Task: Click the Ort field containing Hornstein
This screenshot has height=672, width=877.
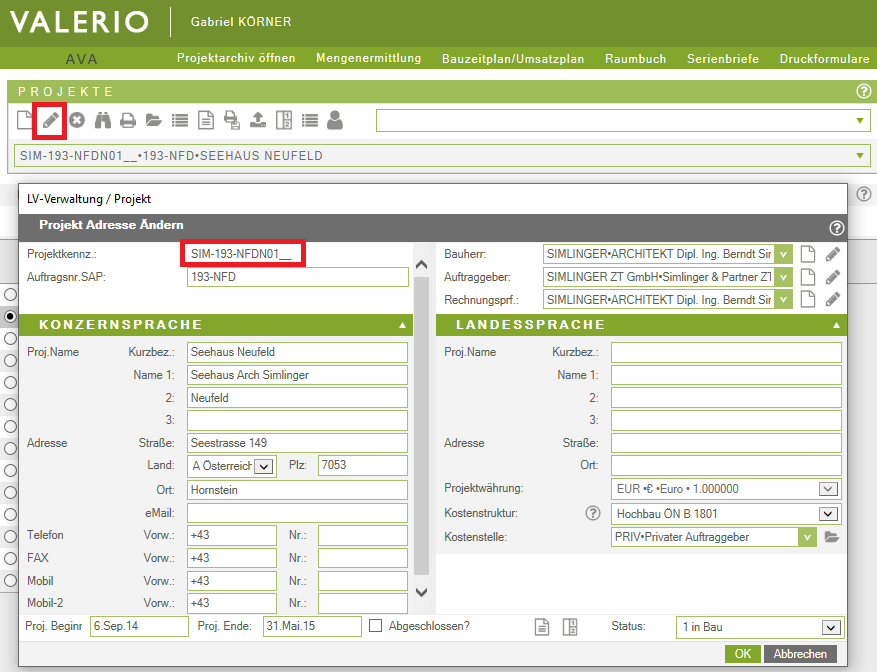Action: [x=297, y=490]
